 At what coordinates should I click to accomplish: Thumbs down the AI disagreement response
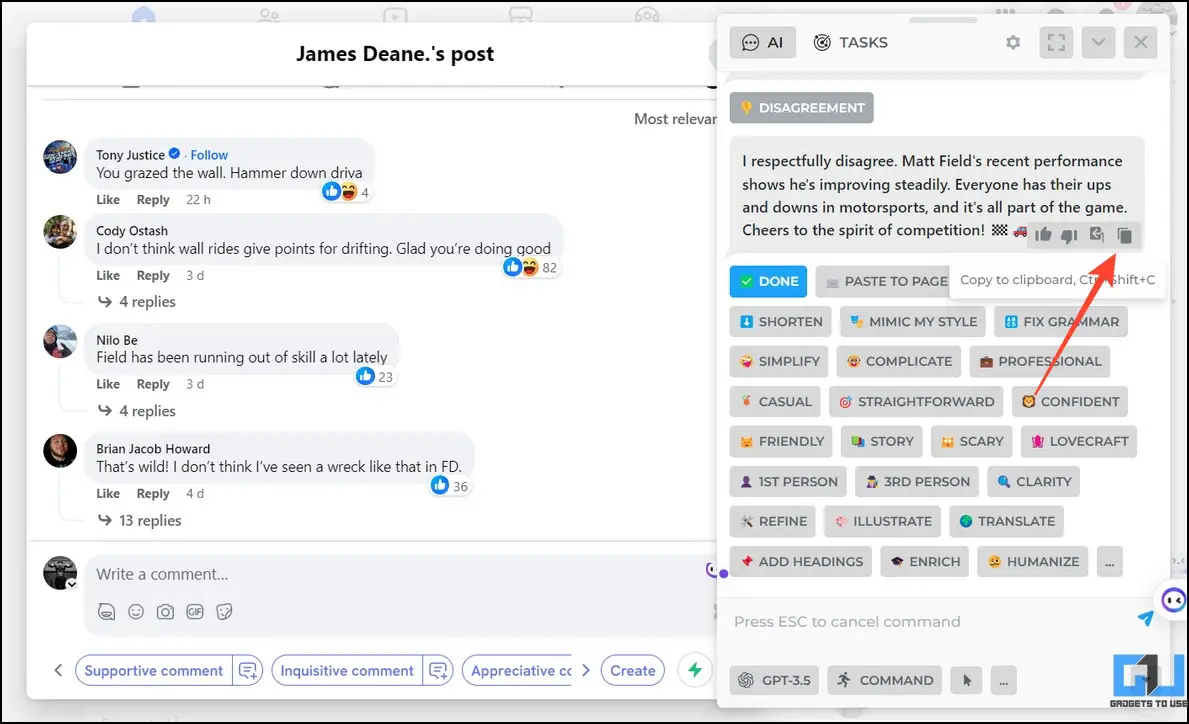click(1069, 236)
